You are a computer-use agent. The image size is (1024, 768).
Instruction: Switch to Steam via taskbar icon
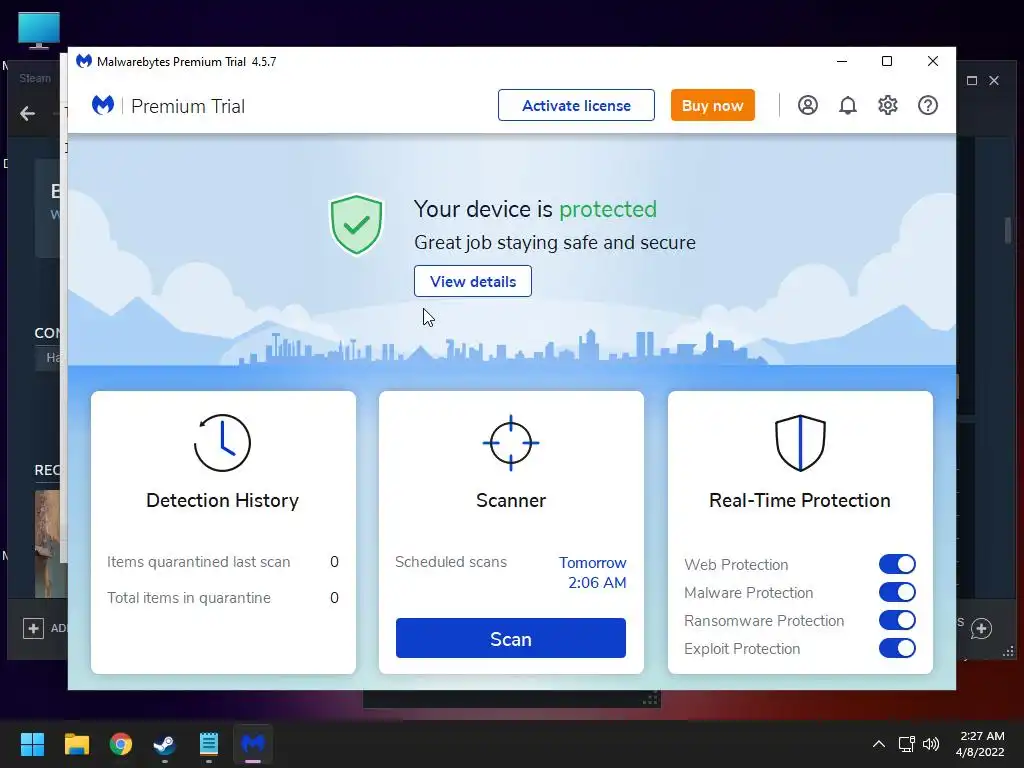click(x=165, y=744)
